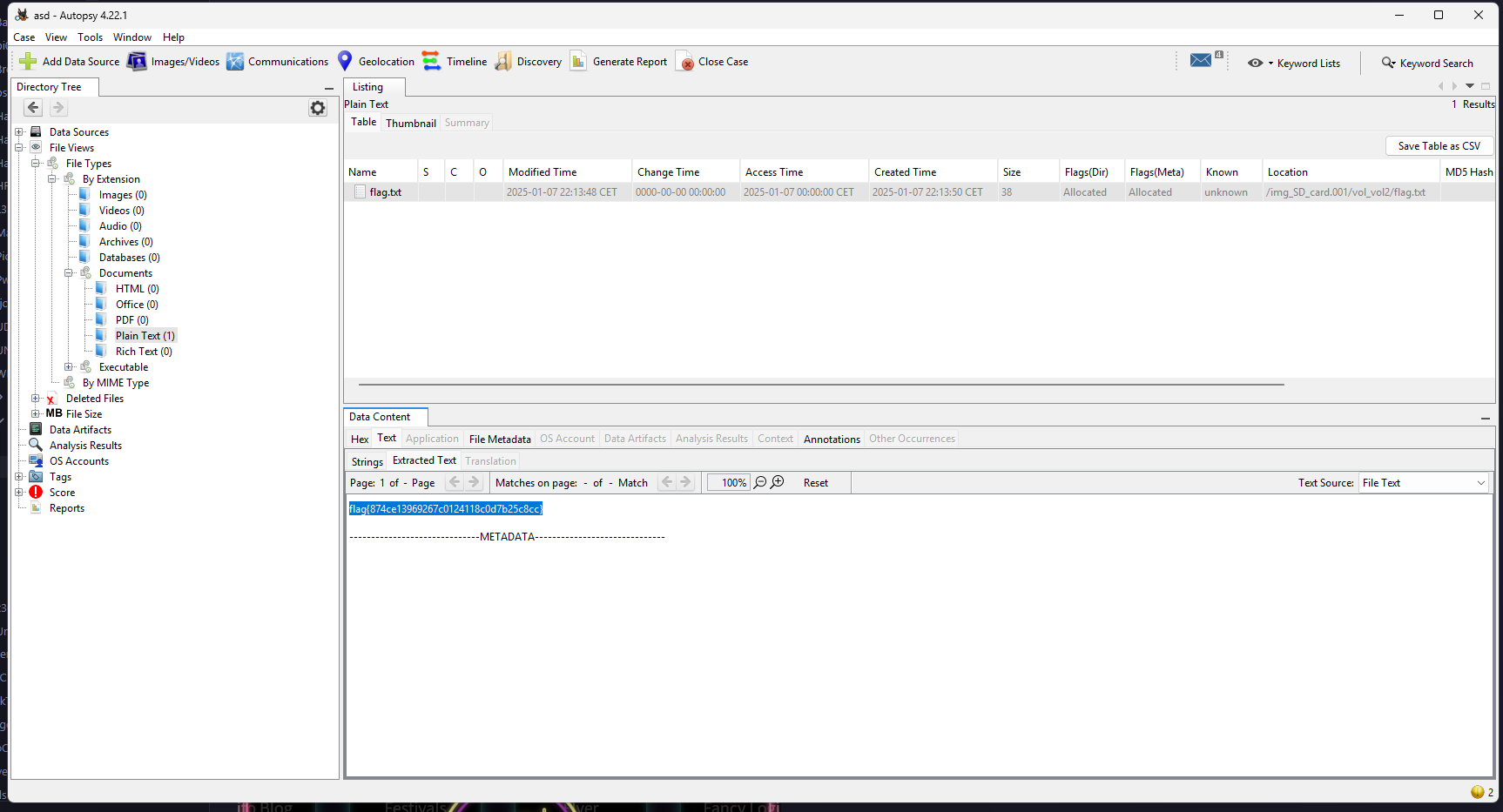Expand the Executable tree node

[x=69, y=367]
